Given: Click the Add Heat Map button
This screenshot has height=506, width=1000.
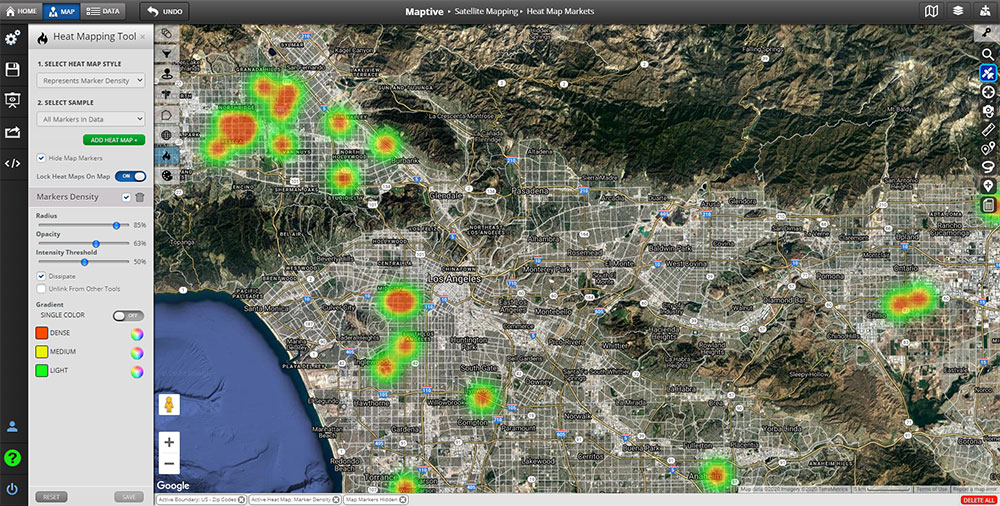Looking at the screenshot, I should (114, 140).
